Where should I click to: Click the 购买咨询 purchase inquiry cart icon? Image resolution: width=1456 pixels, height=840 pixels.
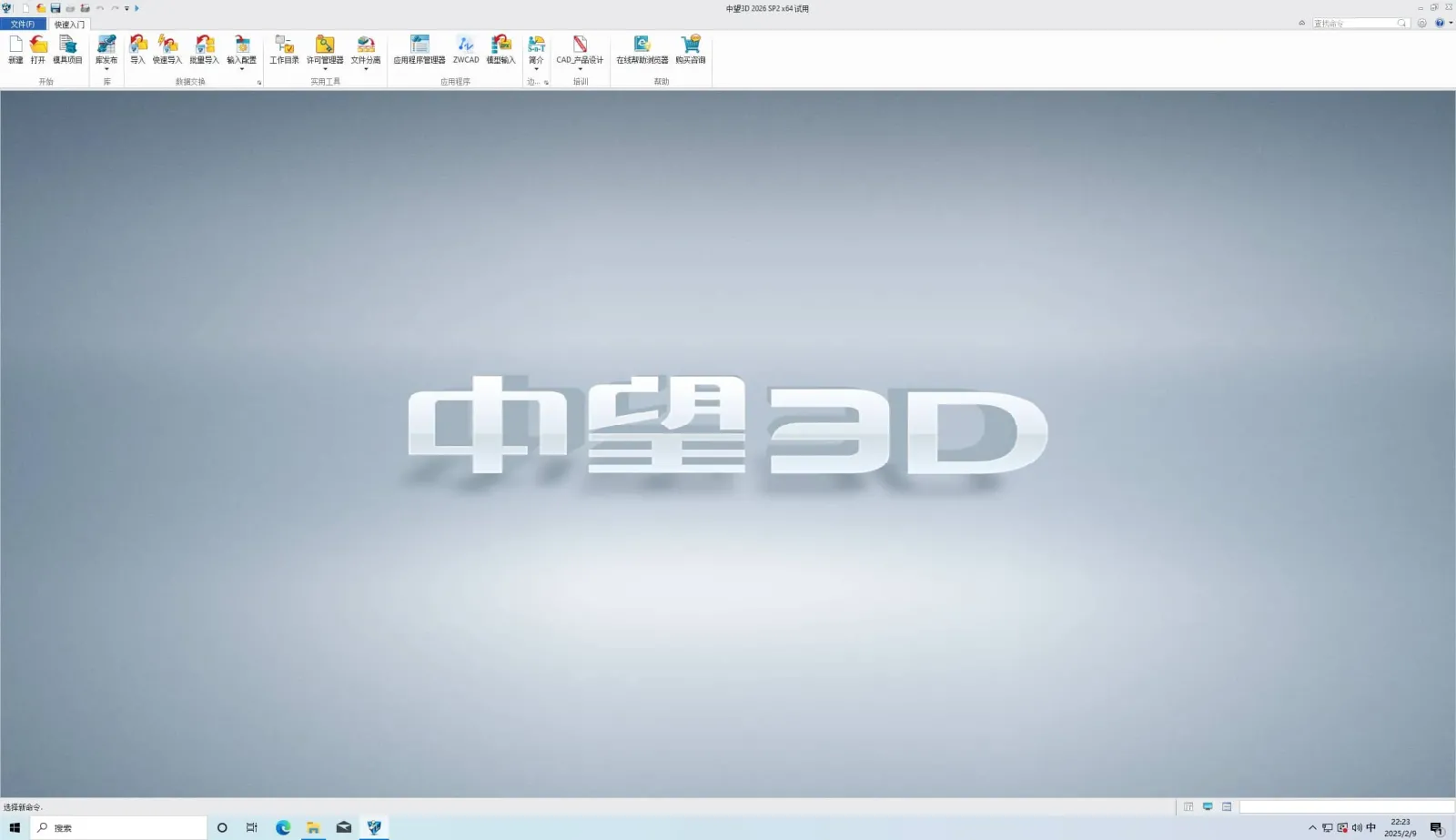[691, 44]
